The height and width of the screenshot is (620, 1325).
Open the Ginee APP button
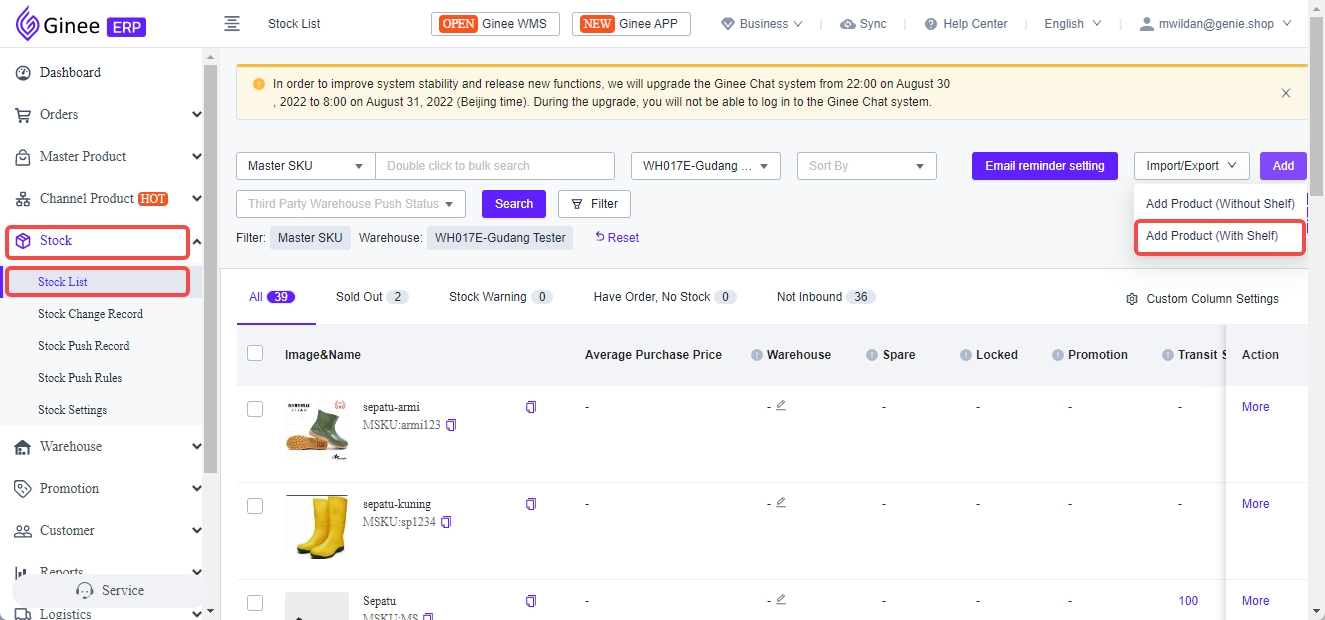pos(631,24)
